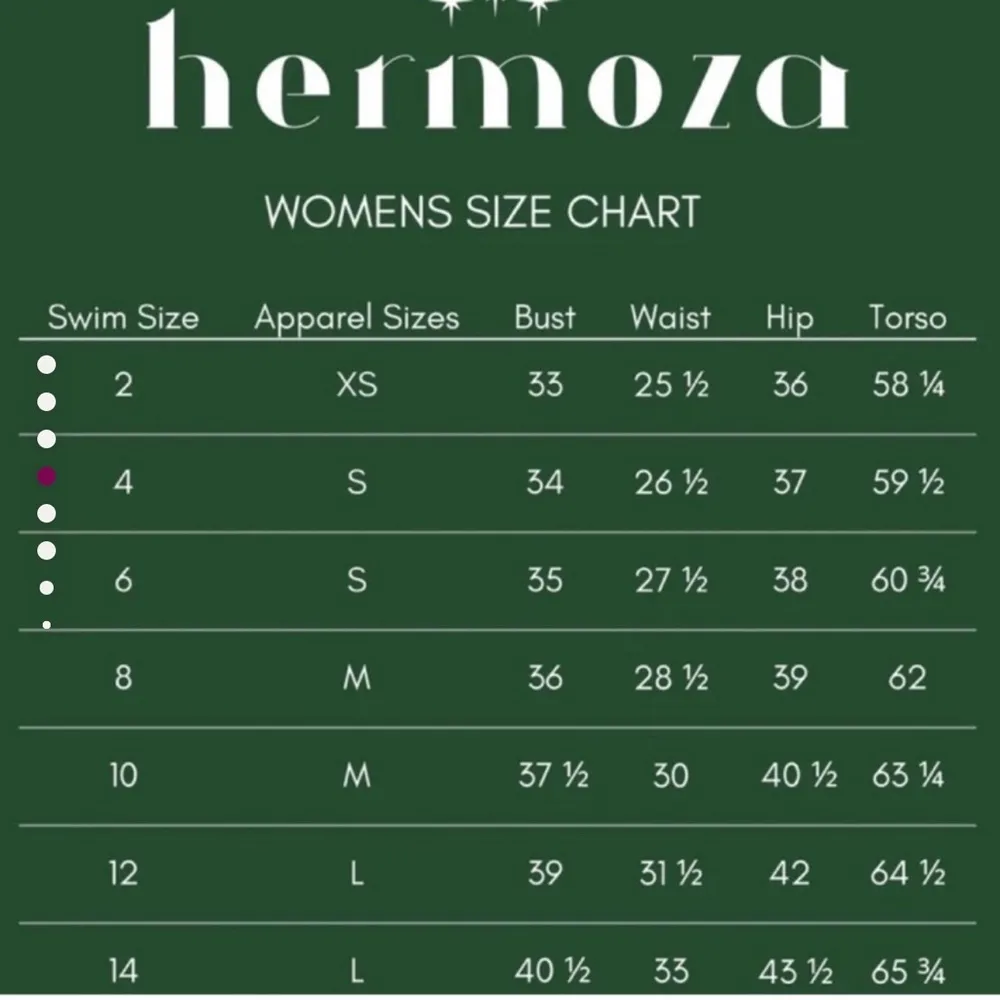Viewport: 1000px width, 1000px height.
Task: Select the sixth carousel dot from top
Action: (x=46, y=550)
